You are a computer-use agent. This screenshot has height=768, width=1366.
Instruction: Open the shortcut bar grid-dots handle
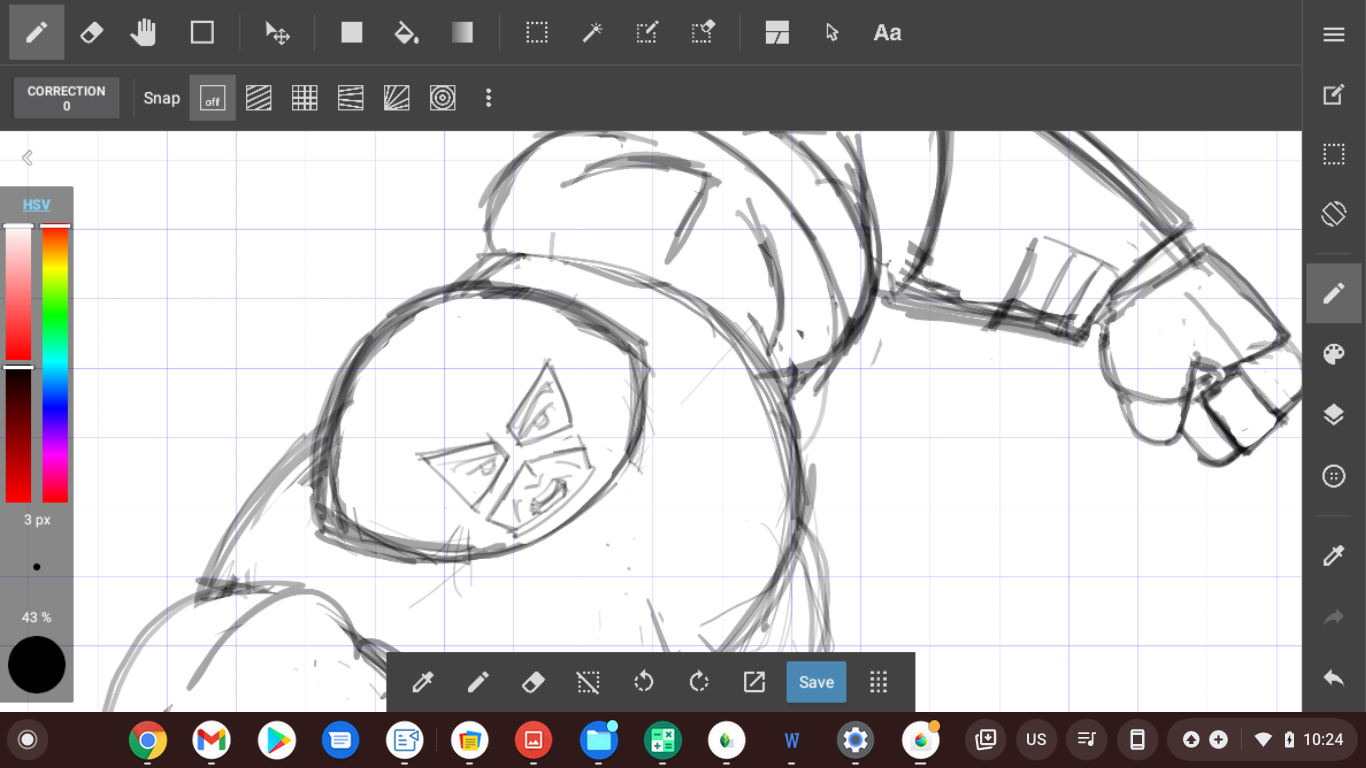879,682
